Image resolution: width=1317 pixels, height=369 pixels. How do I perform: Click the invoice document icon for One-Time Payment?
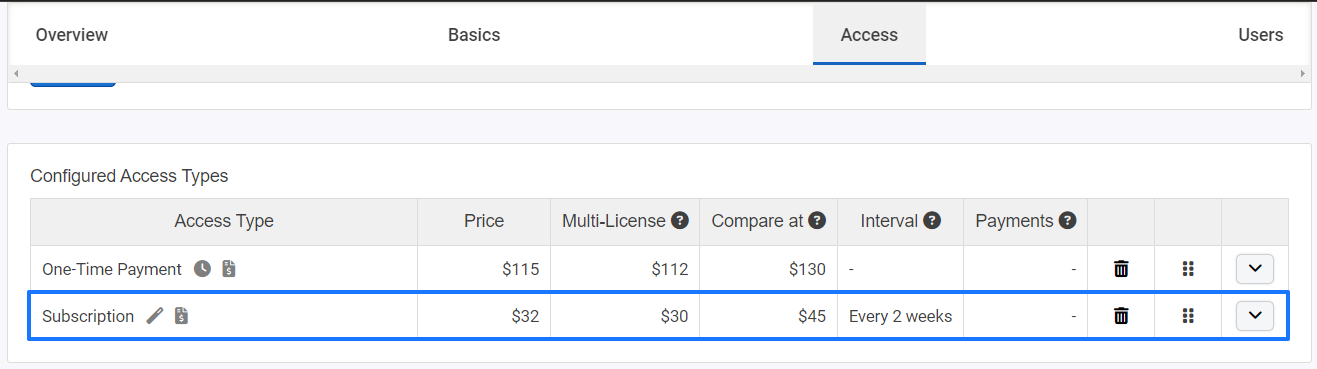click(229, 269)
